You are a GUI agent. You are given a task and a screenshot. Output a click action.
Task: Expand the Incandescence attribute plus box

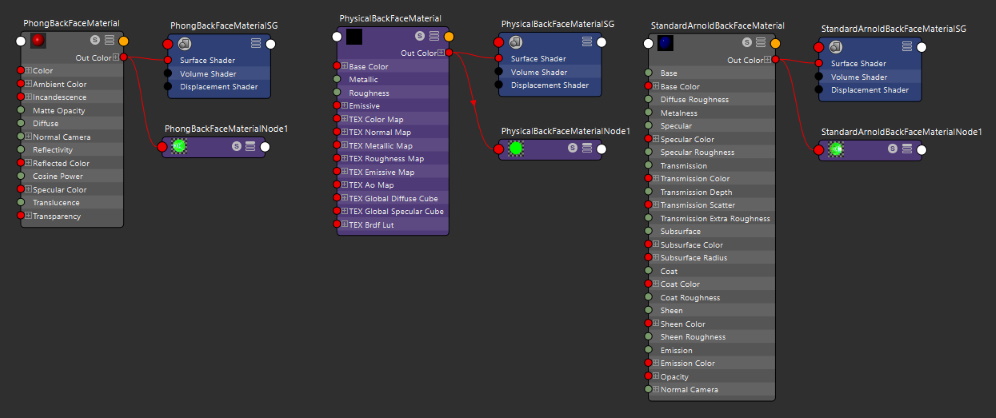[29, 97]
